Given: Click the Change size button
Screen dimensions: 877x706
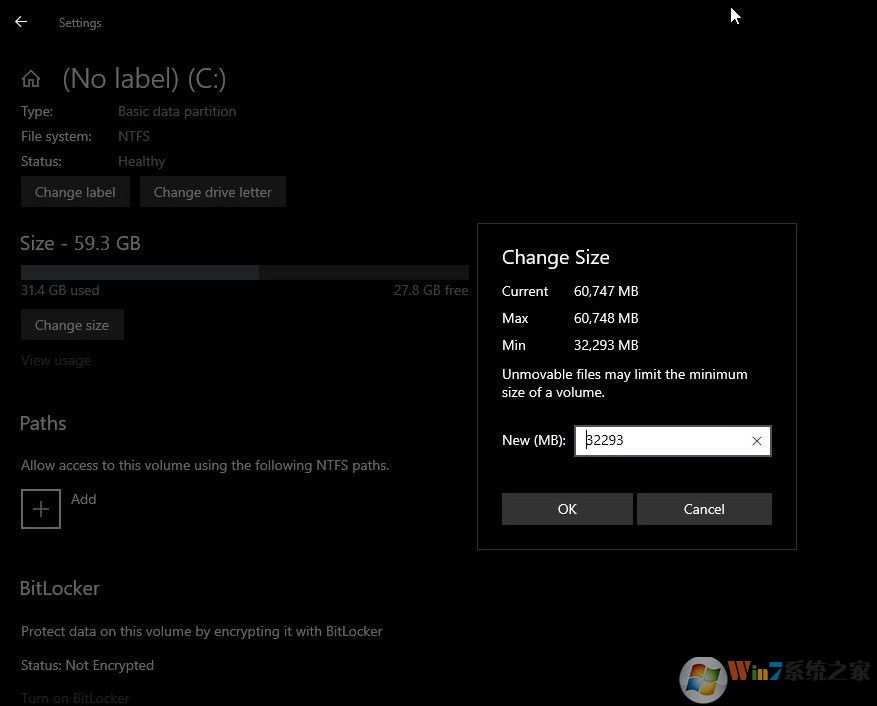Looking at the screenshot, I should [71, 324].
